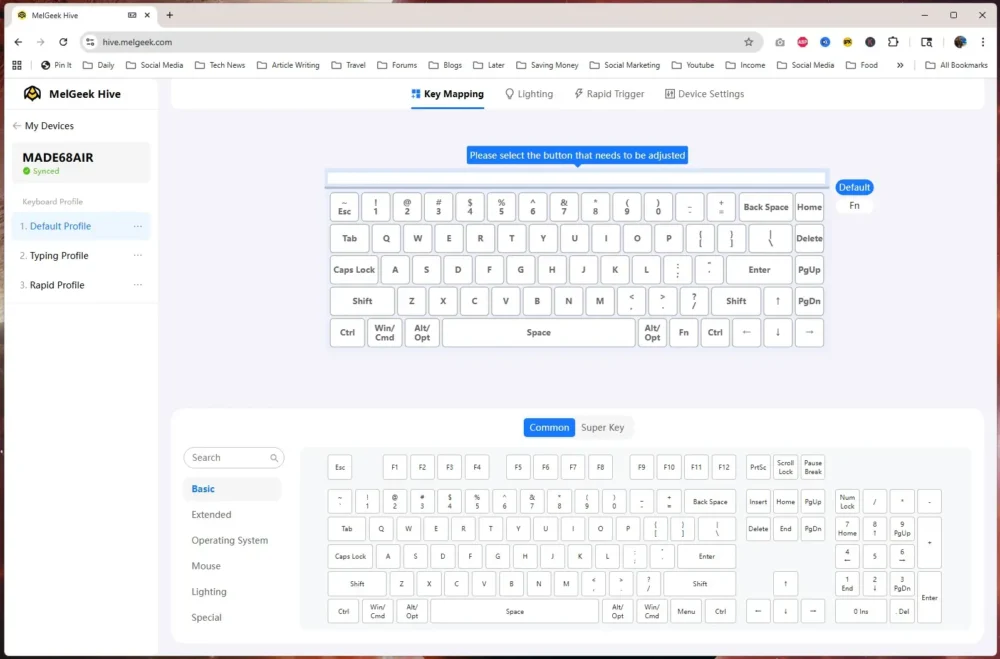Open the Key Mapping tab

pyautogui.click(x=448, y=94)
